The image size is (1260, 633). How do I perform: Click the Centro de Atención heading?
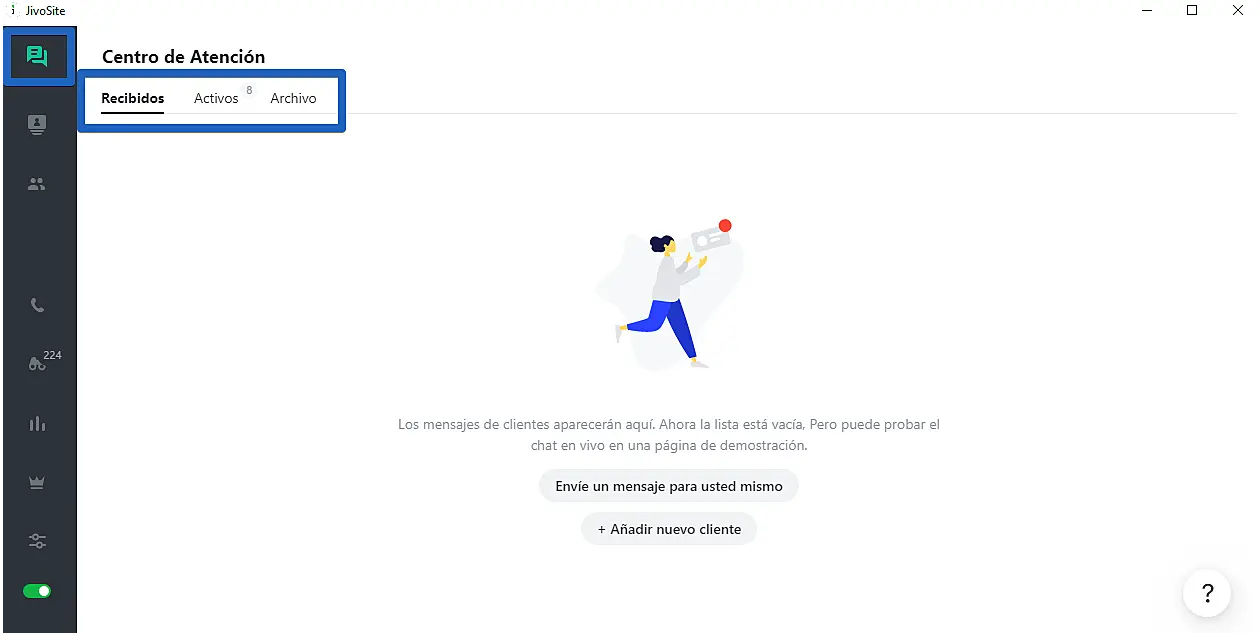(184, 57)
